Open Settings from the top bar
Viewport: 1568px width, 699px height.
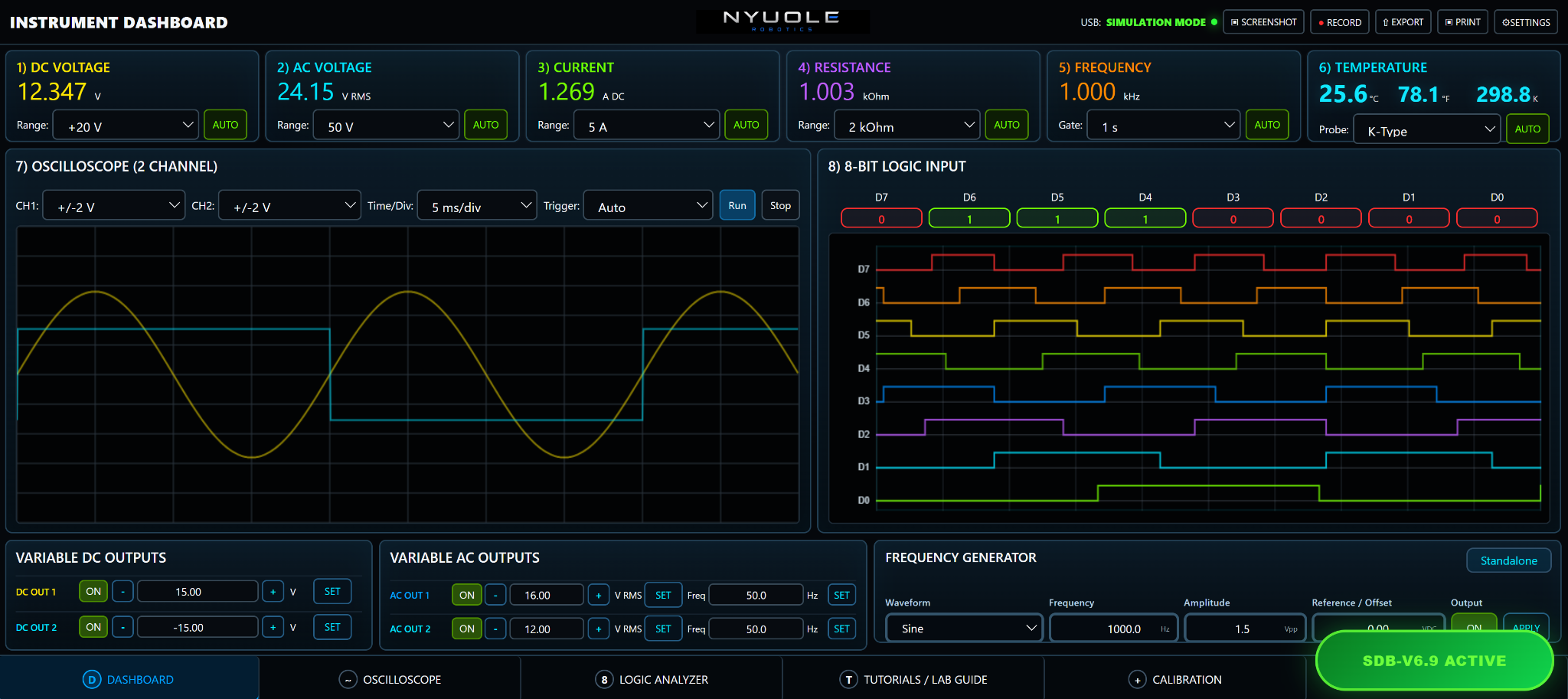(x=1526, y=22)
